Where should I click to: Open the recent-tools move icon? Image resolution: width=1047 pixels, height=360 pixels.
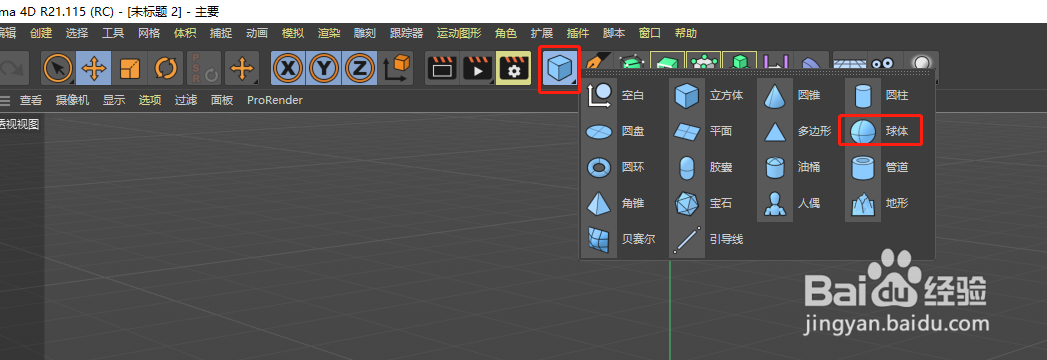242,68
